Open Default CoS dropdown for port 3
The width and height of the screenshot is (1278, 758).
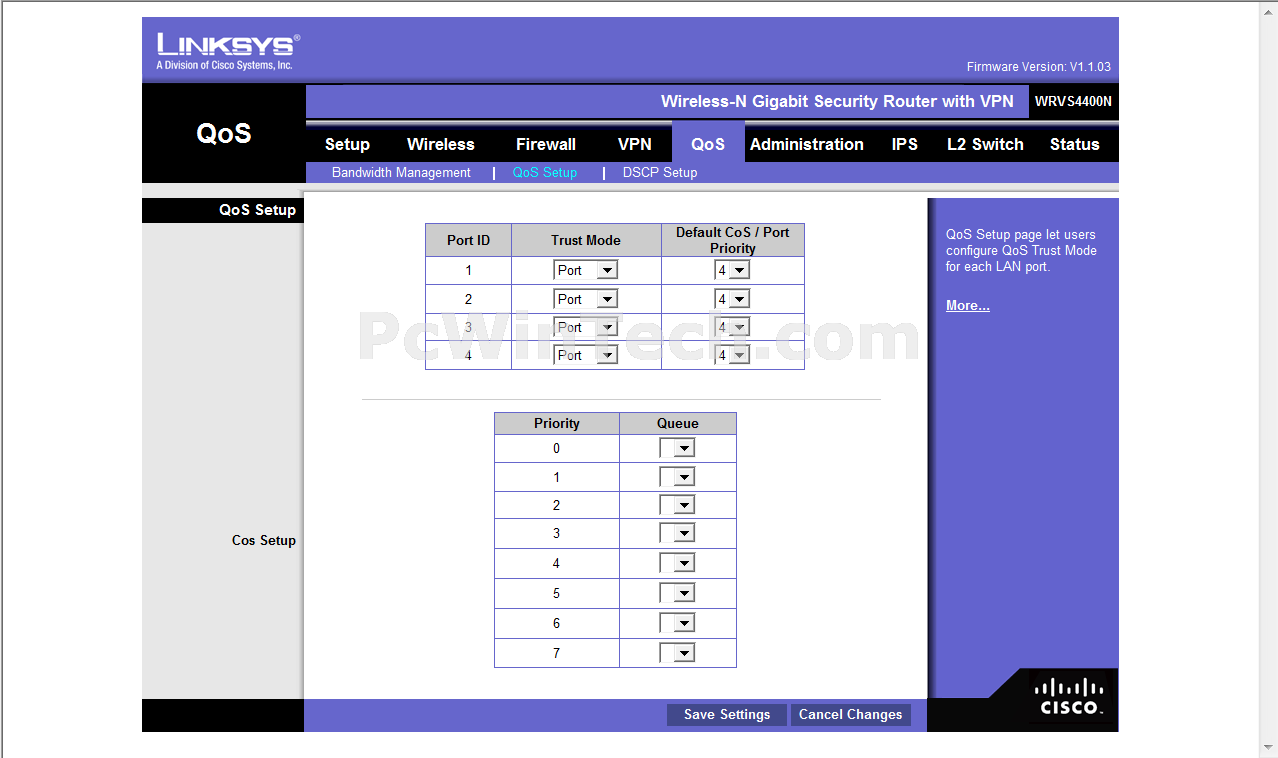point(732,327)
